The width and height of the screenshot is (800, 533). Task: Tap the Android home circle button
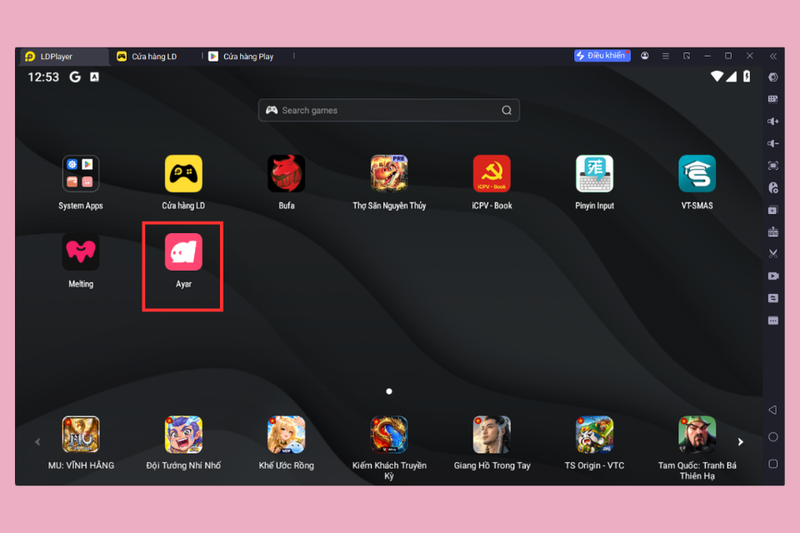click(x=773, y=437)
